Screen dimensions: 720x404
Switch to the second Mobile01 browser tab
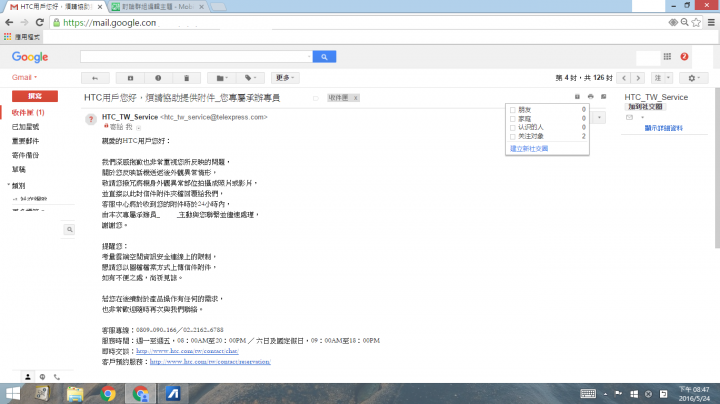[158, 7]
